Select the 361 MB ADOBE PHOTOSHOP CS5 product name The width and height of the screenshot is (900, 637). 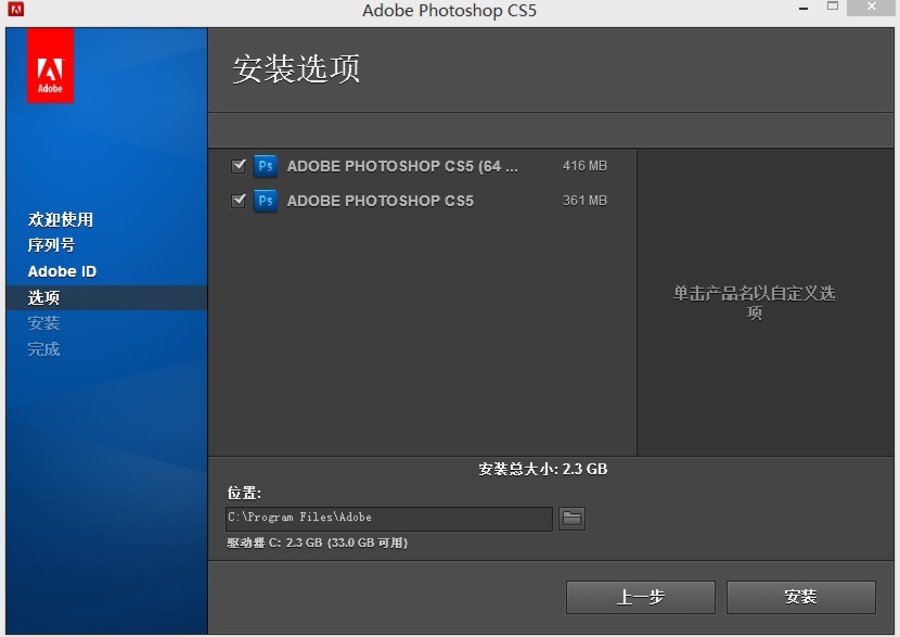[380, 200]
